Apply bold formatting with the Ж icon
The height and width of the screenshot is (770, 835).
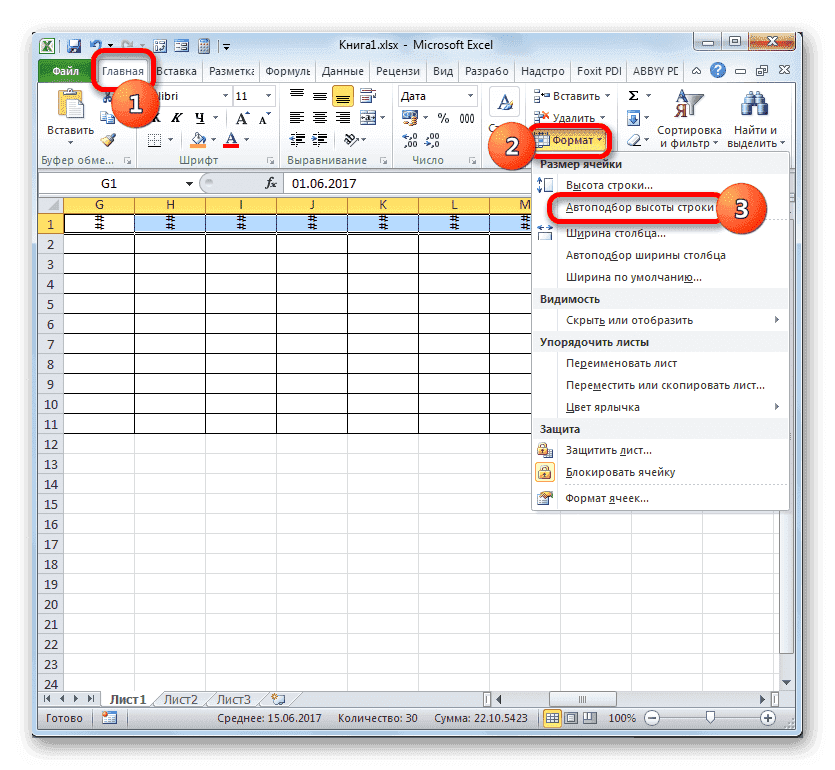(x=157, y=116)
